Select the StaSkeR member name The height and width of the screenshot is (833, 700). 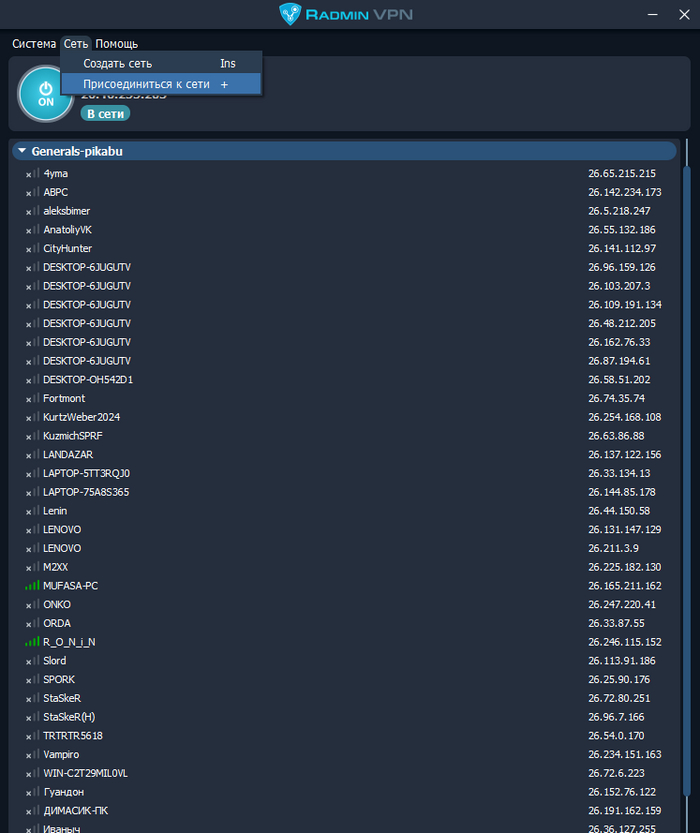click(62, 698)
